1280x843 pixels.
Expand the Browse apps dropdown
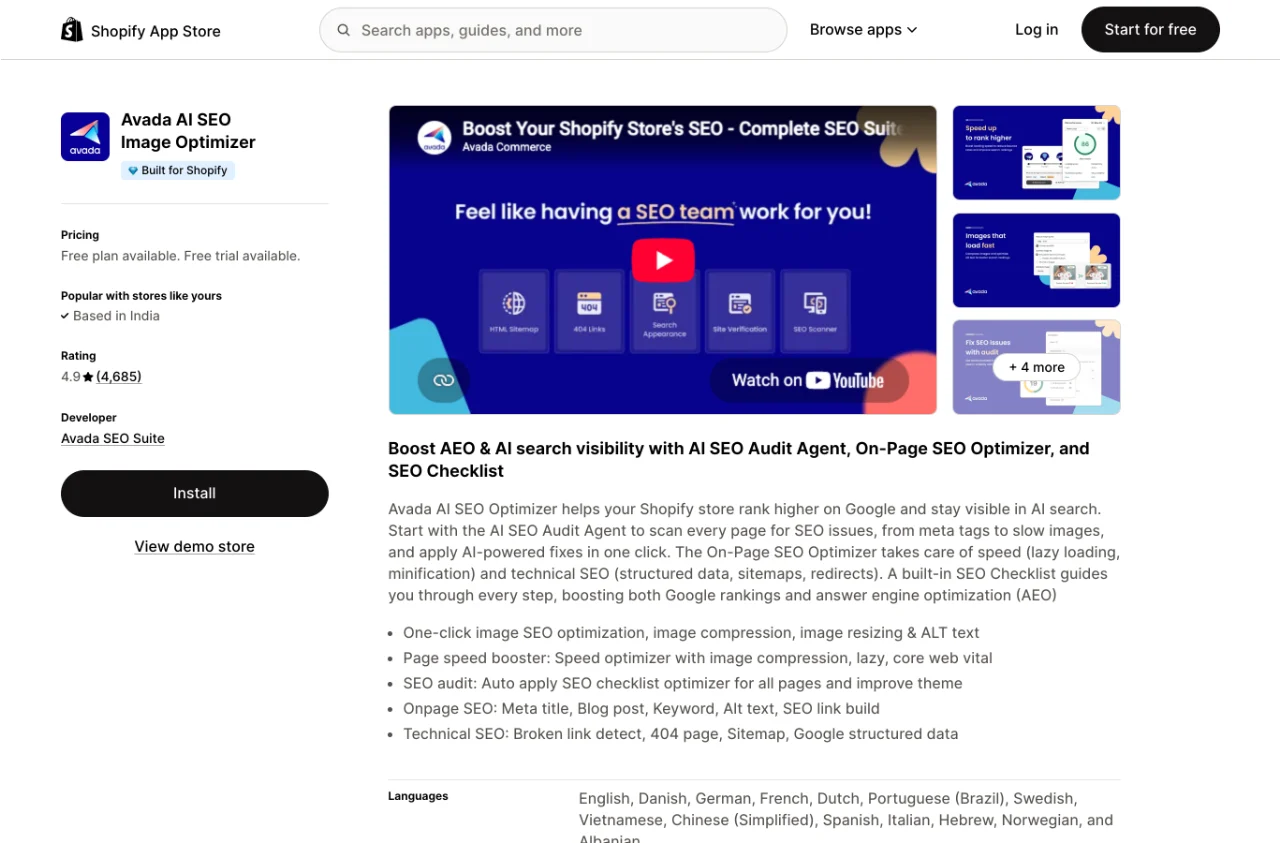(863, 30)
